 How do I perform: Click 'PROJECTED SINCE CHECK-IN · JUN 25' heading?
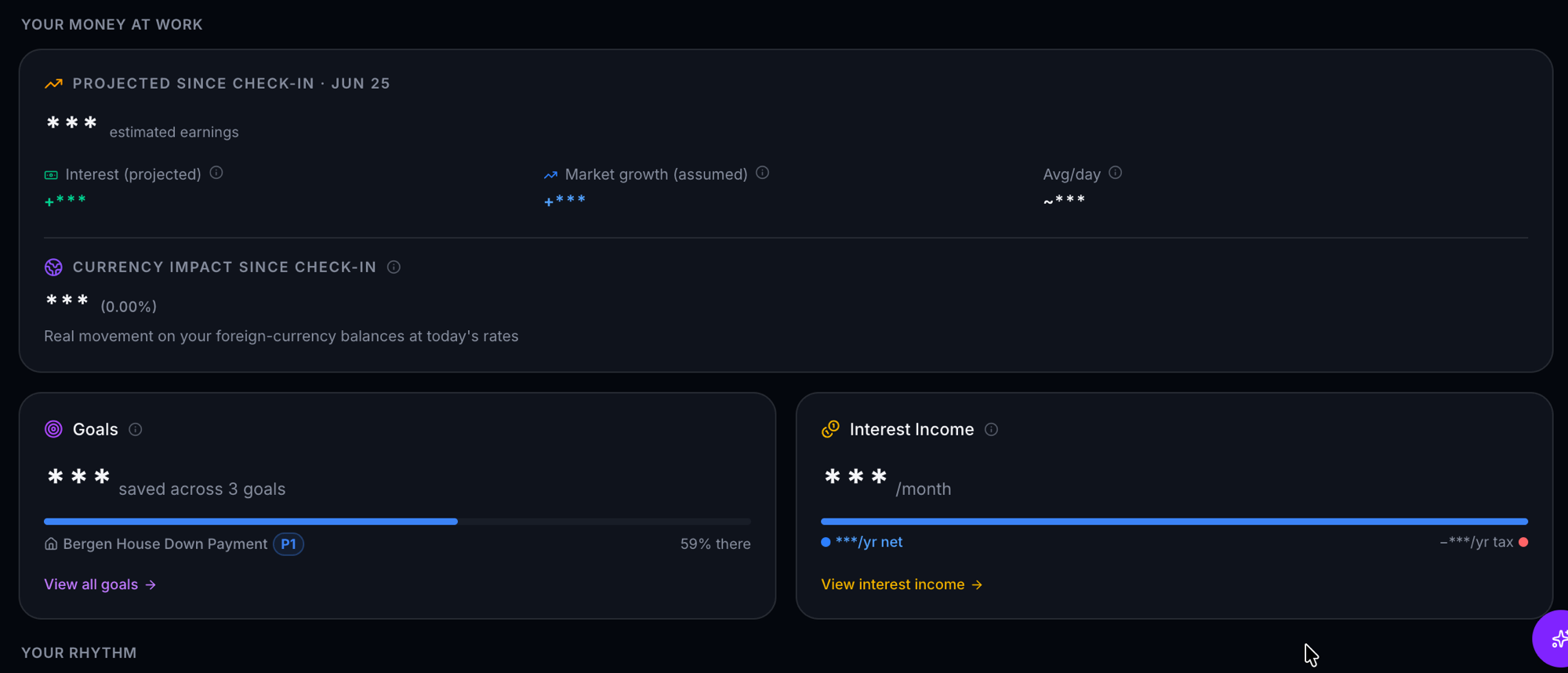click(231, 83)
